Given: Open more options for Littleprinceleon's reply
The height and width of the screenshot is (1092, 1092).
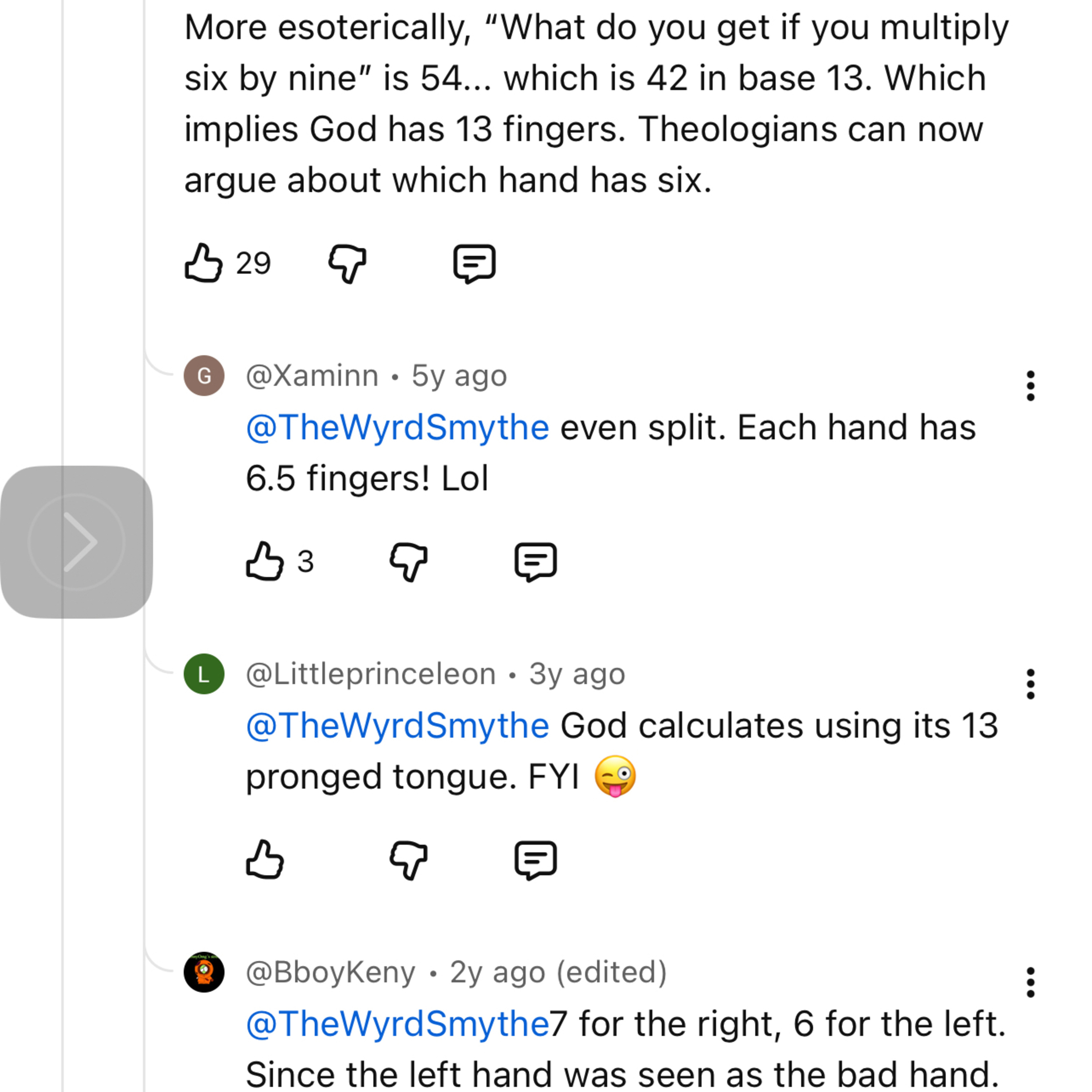Looking at the screenshot, I should point(1030,684).
